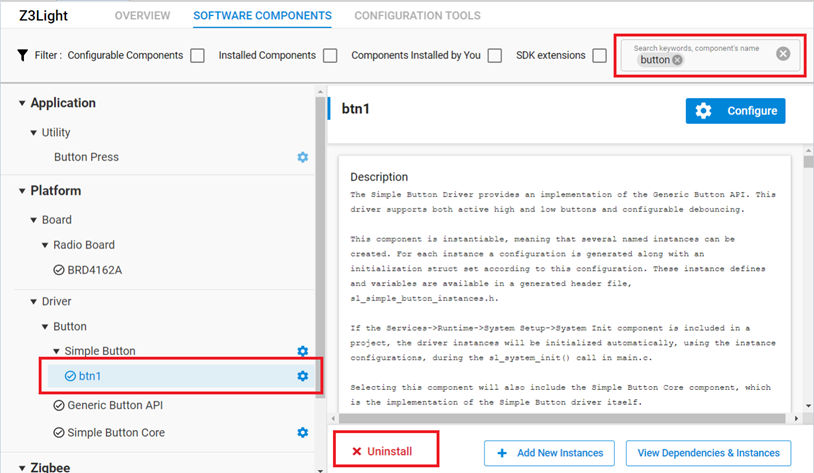Select the Button Press component
Screen dimensions: 814x473
(86, 157)
